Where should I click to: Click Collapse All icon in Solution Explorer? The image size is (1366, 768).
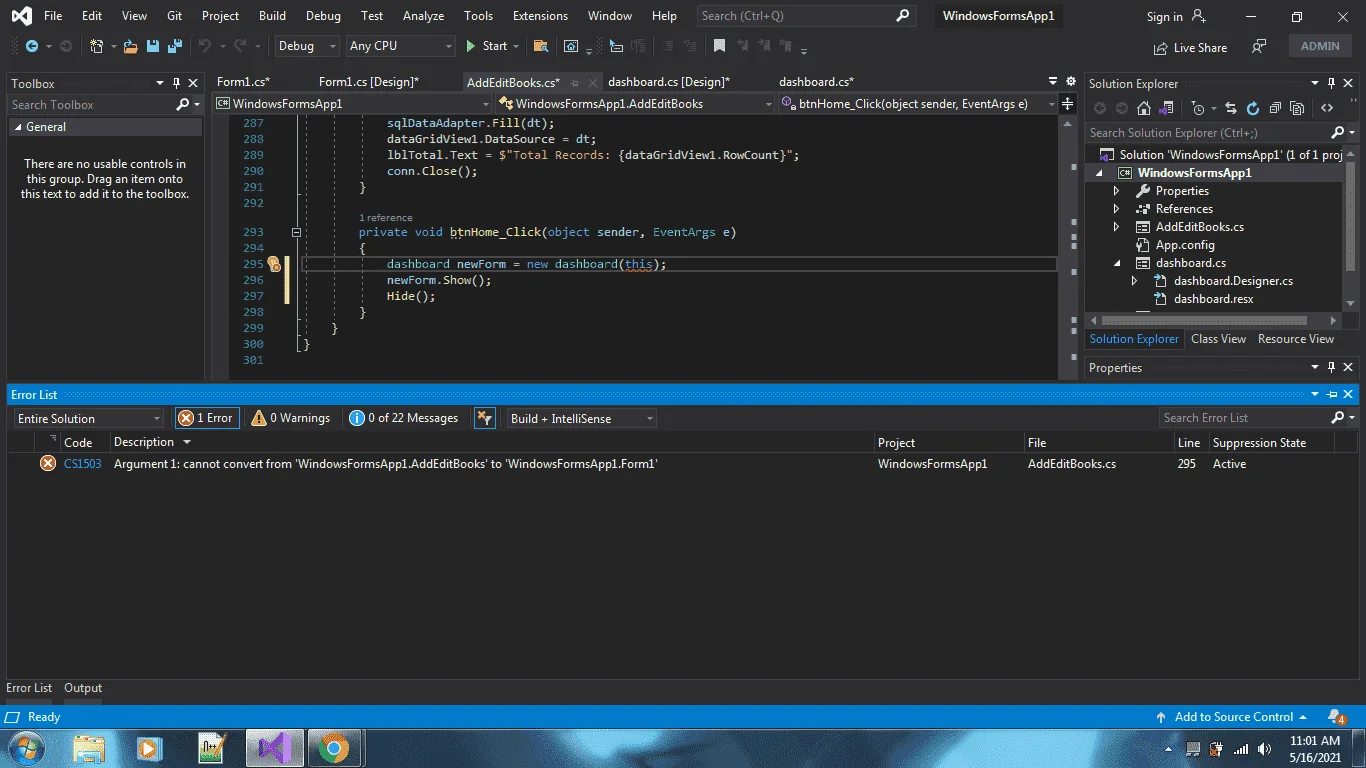tap(1276, 108)
